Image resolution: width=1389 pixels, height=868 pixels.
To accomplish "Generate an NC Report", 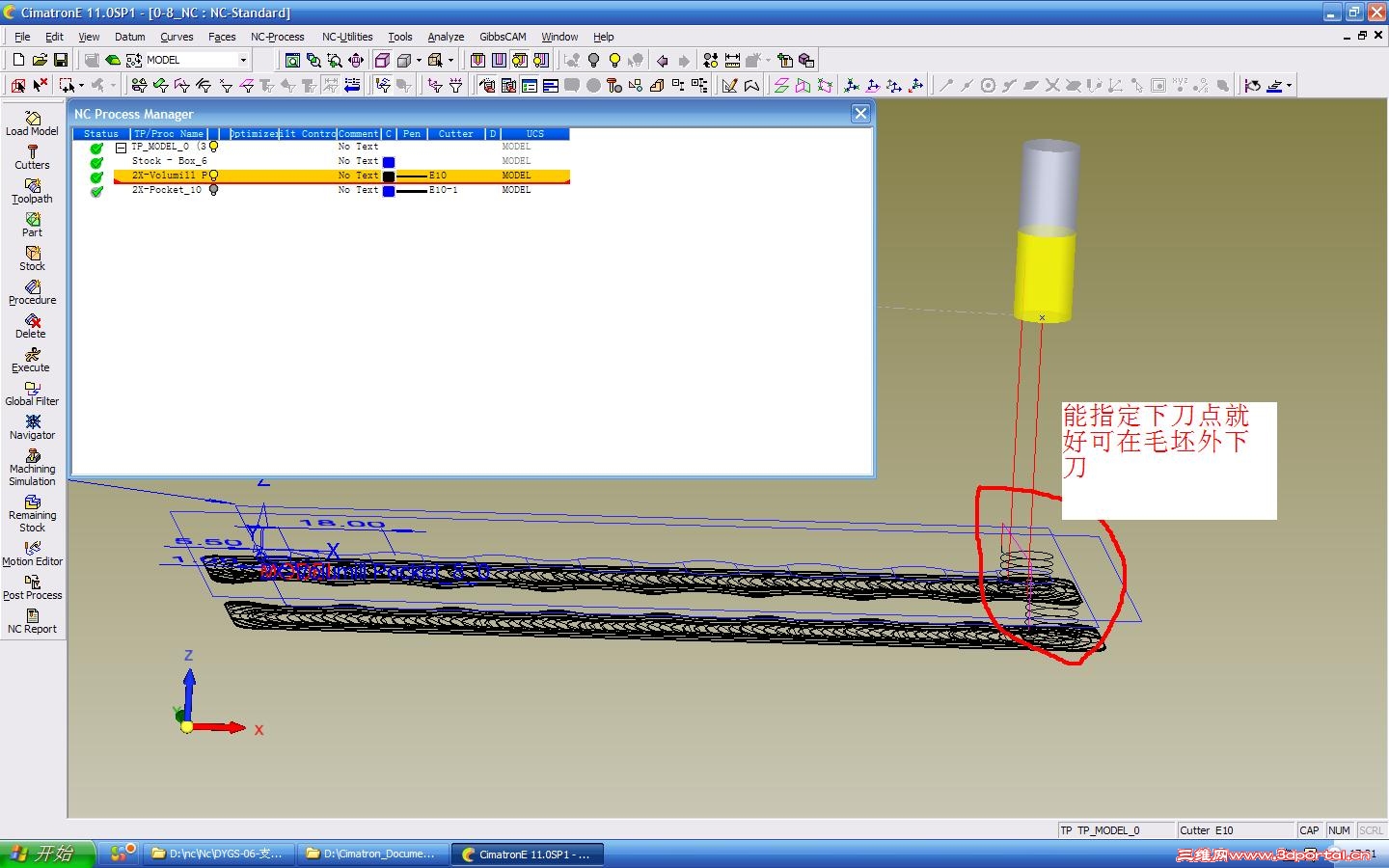I will [33, 621].
